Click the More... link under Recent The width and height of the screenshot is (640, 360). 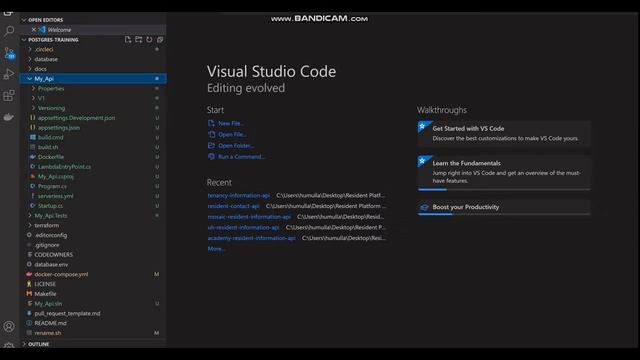coord(216,249)
